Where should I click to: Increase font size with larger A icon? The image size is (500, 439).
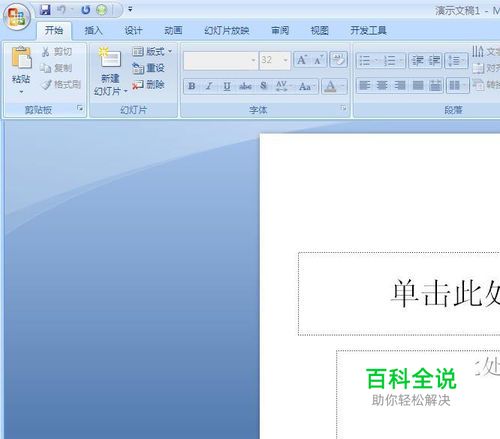[302, 60]
